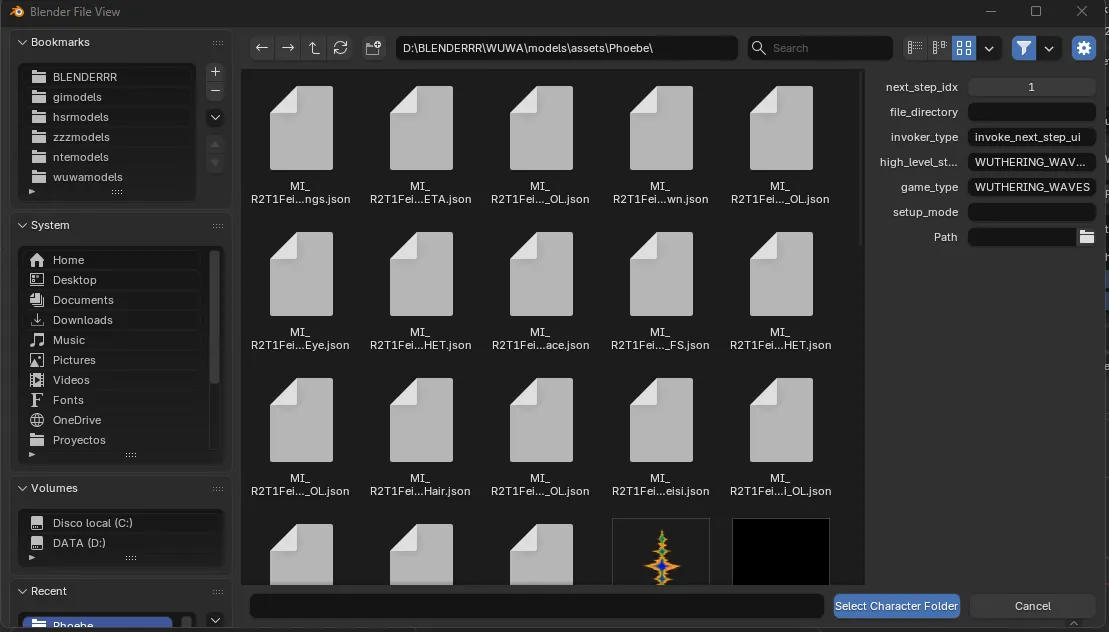Open ntemodels bookmark
The width and height of the screenshot is (1109, 632).
coord(108,157)
